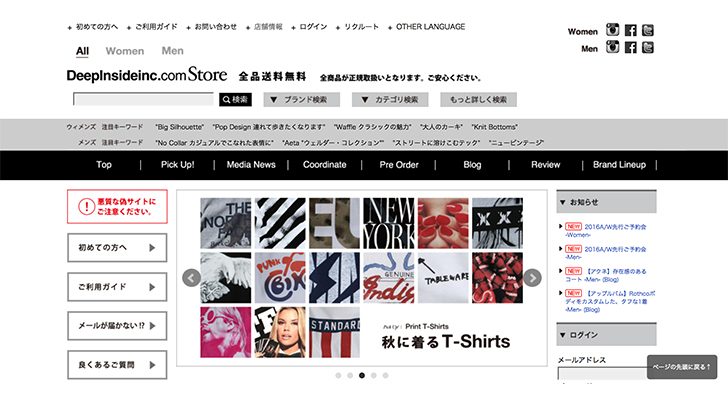Open the Men Twitter icon
This screenshot has height=400, width=728.
[648, 47]
